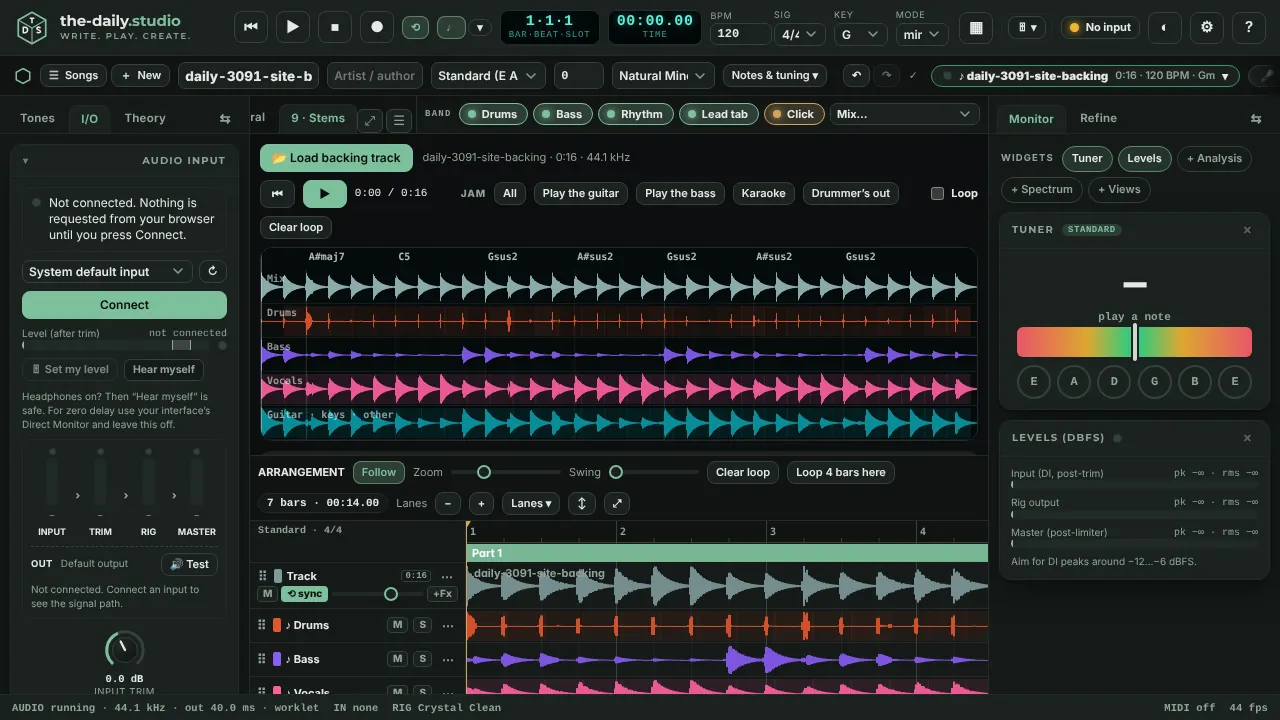Stop playback with the transport Stop button
Viewport: 1280px width, 720px height.
(335, 27)
